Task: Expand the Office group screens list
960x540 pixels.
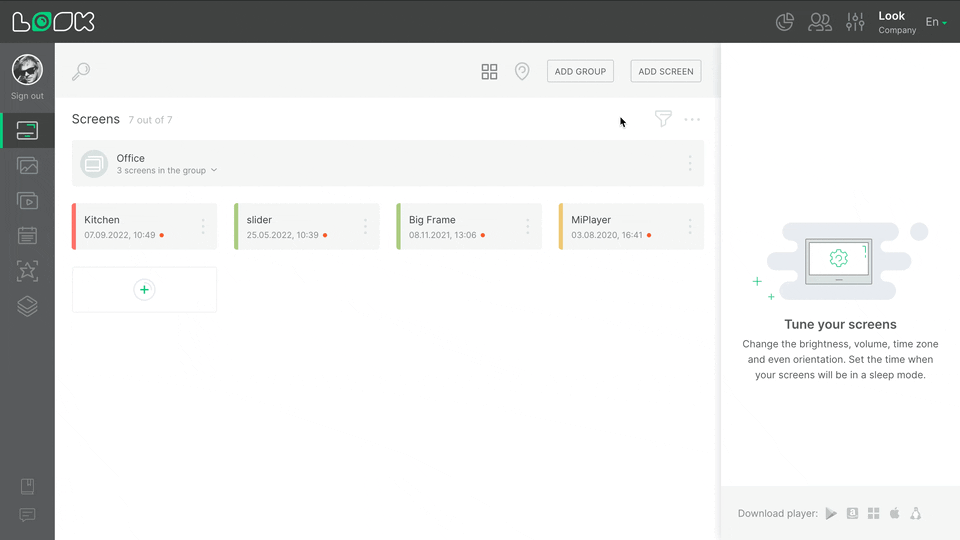Action: pos(167,171)
